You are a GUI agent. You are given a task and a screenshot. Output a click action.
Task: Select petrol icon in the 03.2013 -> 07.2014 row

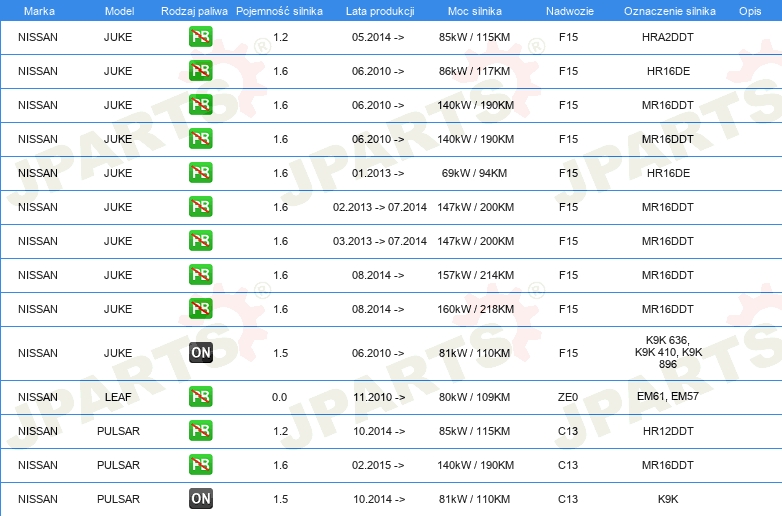click(200, 241)
